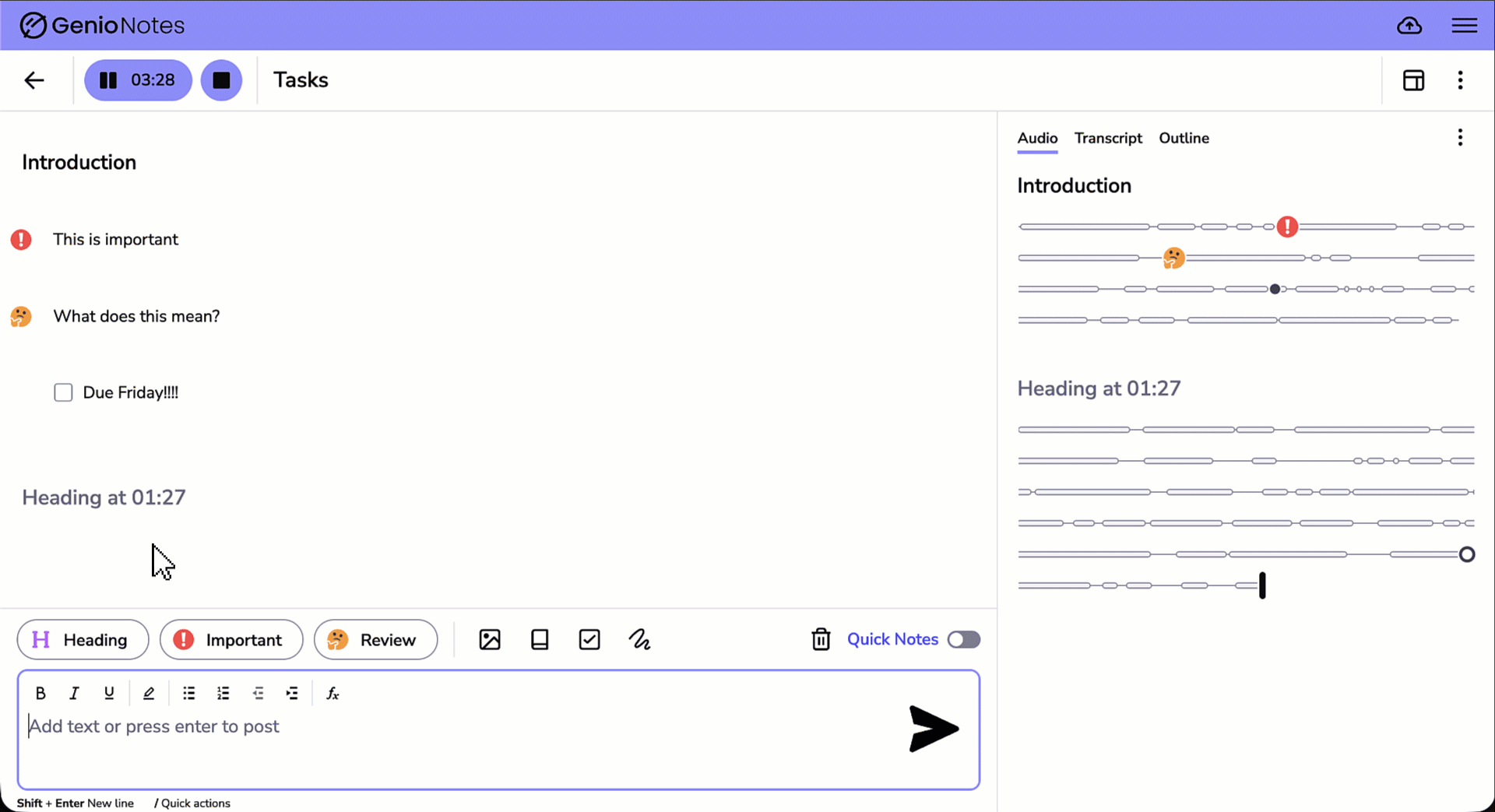Click the important icon beside 'This is important'
Screen dimensions: 1495x812
21,239
